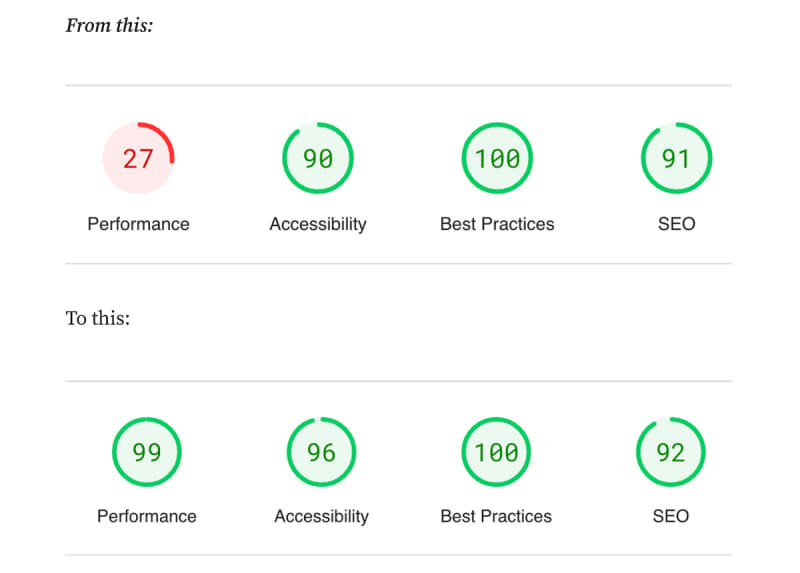Screen dimensions: 800x573
Task: Select the SEO gauge showing 92
Action: click(670, 452)
